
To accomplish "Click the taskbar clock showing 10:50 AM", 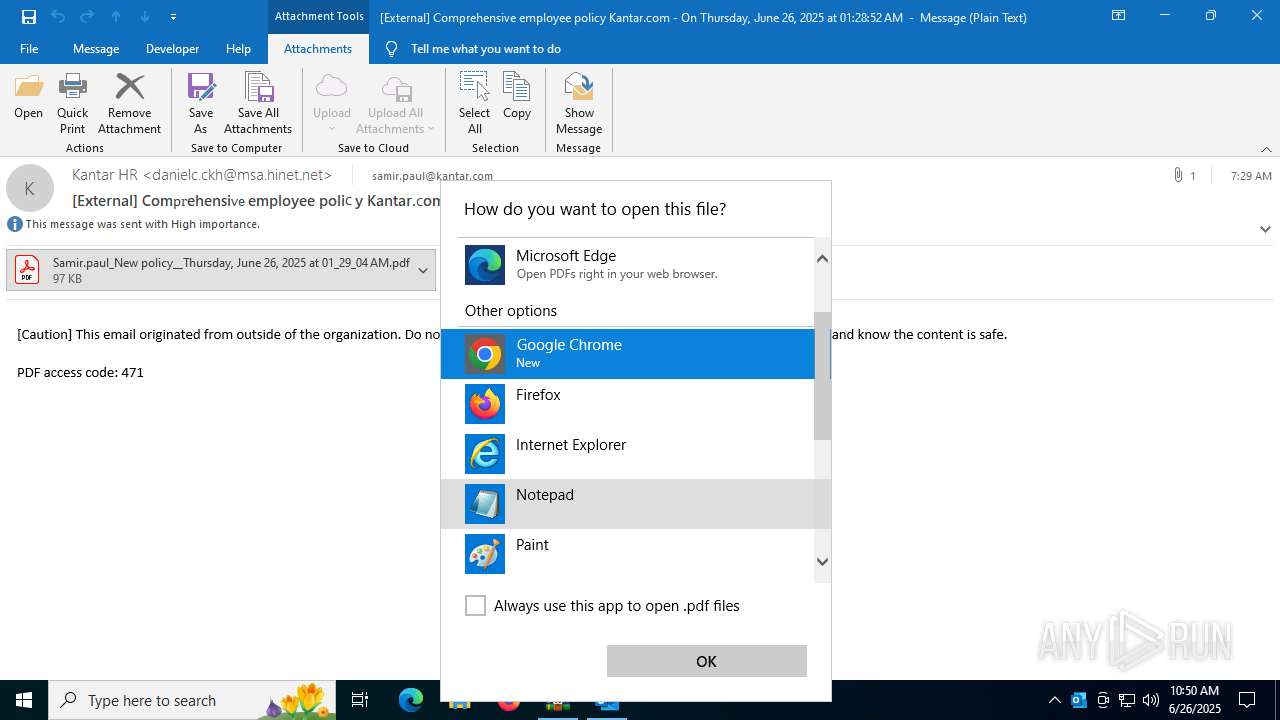I will pos(1194,700).
